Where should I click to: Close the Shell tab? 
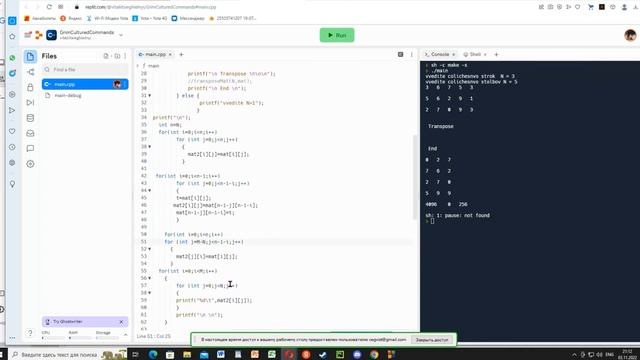click(485, 54)
